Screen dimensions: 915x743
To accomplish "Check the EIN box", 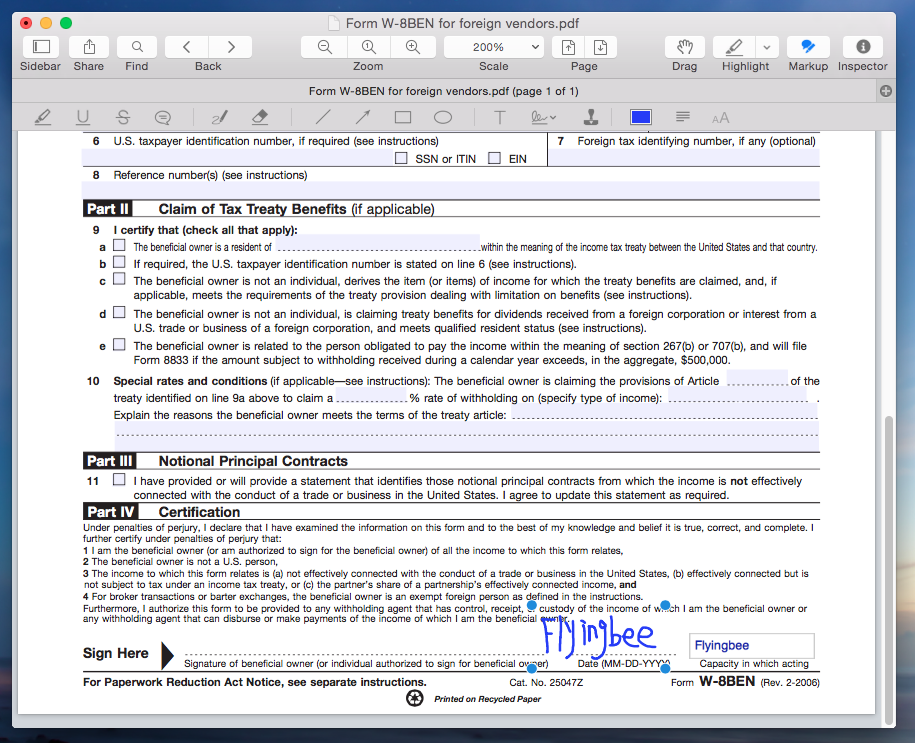I will 494,158.
